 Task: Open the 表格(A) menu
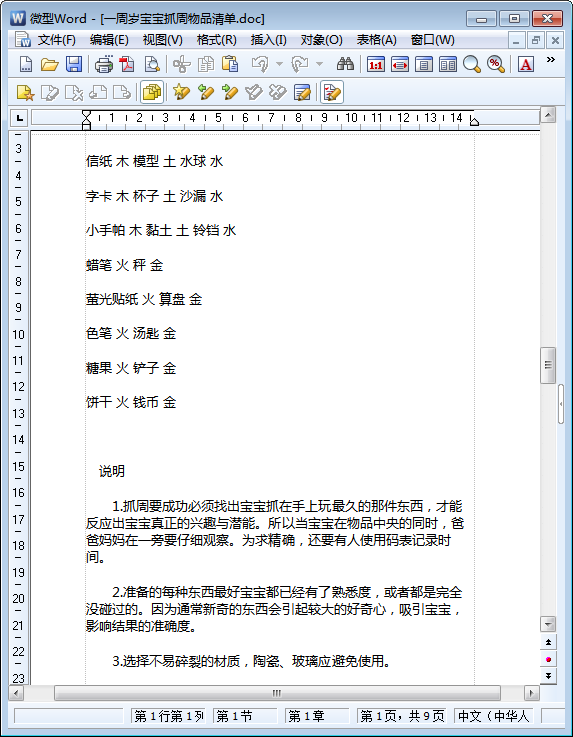pyautogui.click(x=377, y=40)
